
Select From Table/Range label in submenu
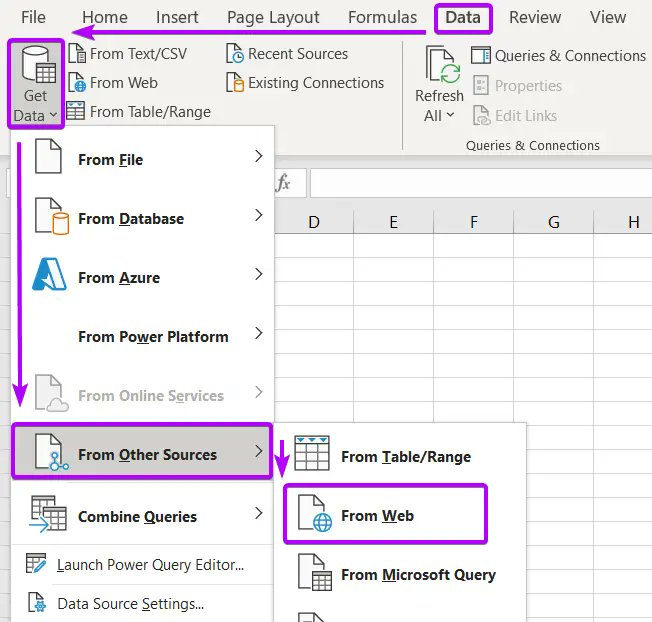pyautogui.click(x=406, y=457)
